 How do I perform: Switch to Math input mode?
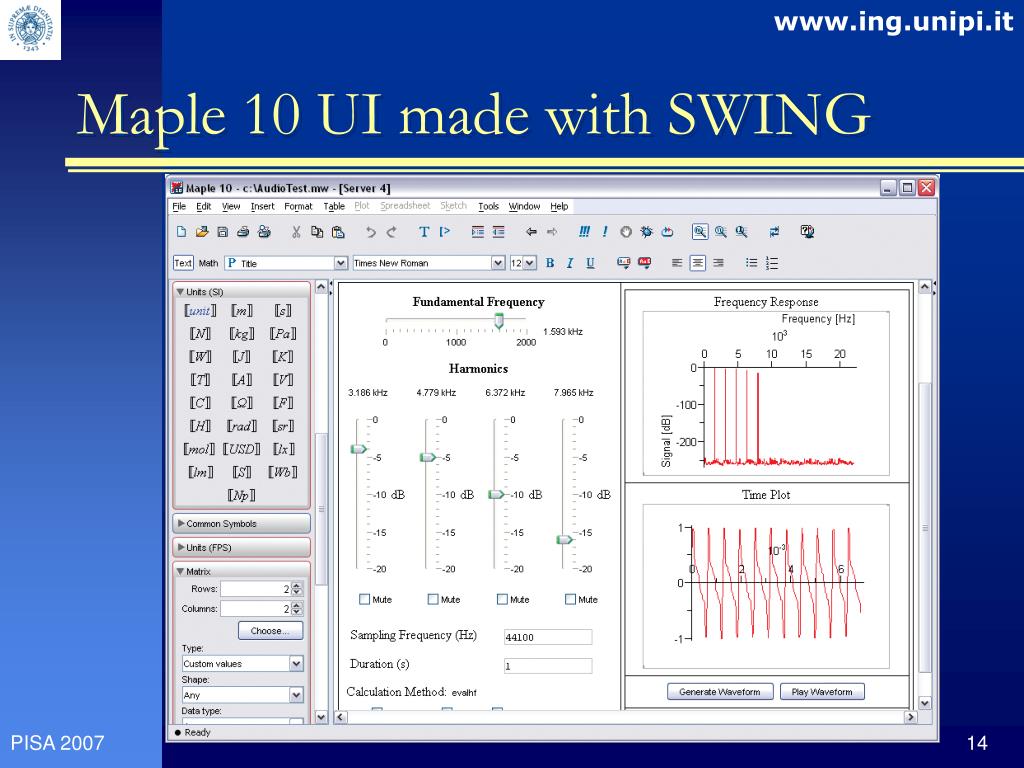[208, 263]
